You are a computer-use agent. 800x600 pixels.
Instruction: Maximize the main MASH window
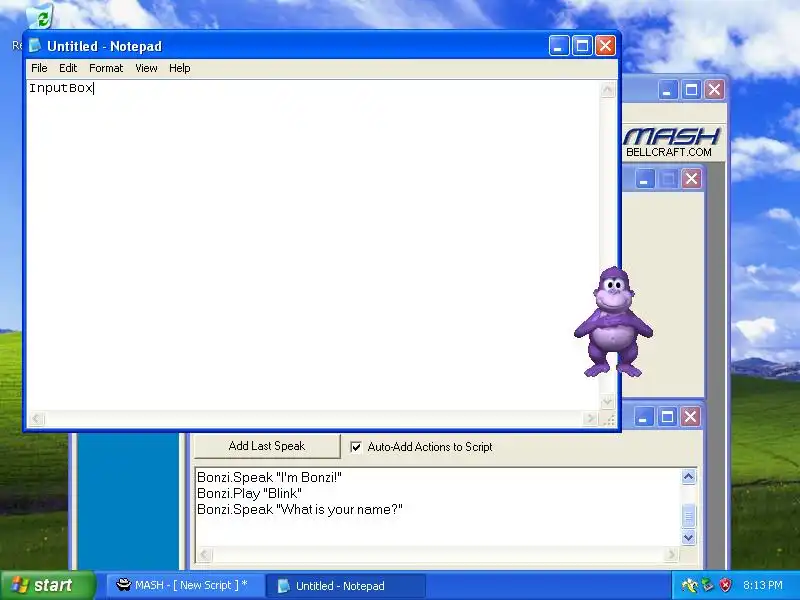(691, 90)
